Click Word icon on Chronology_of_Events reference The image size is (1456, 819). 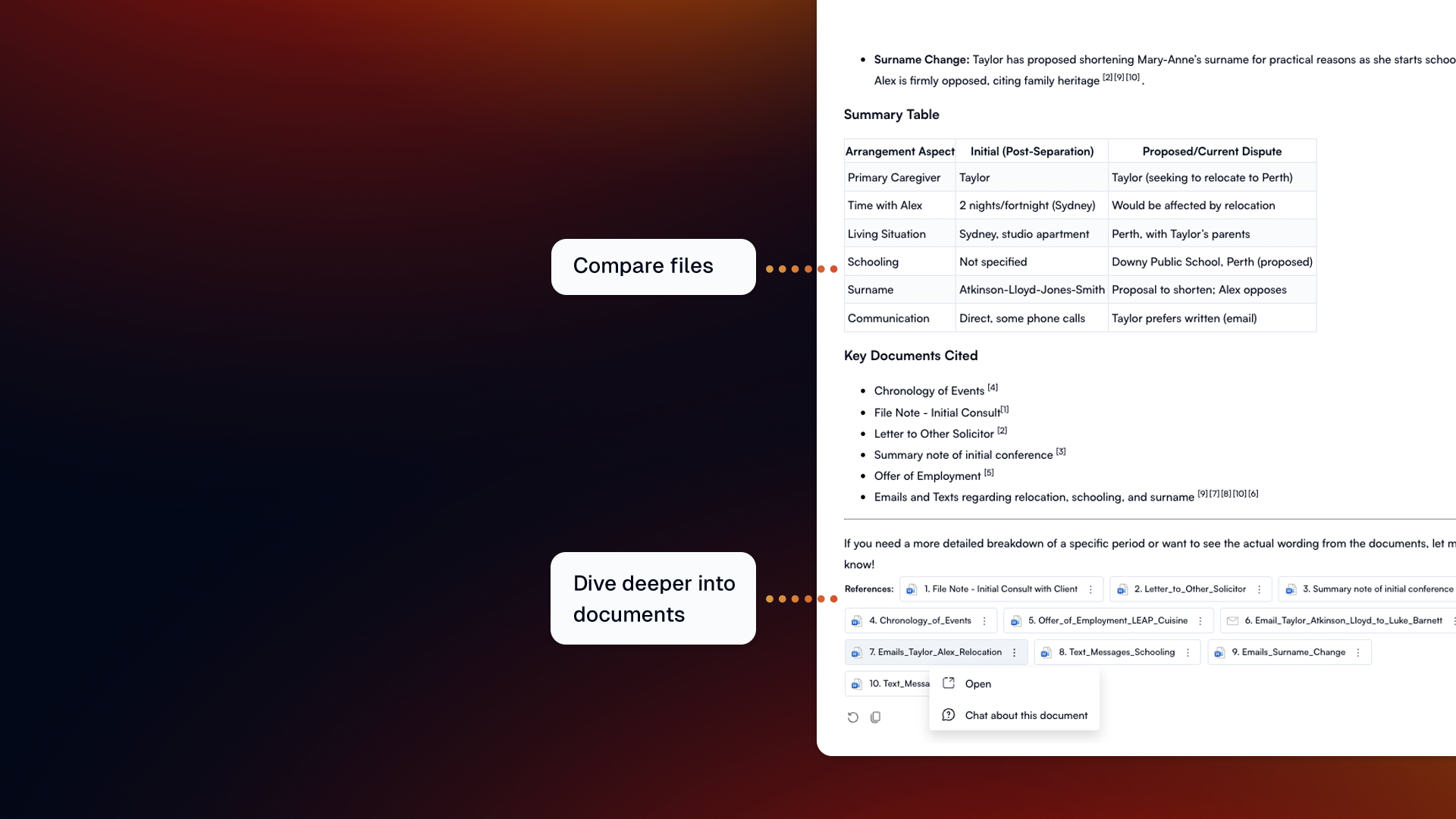click(857, 621)
